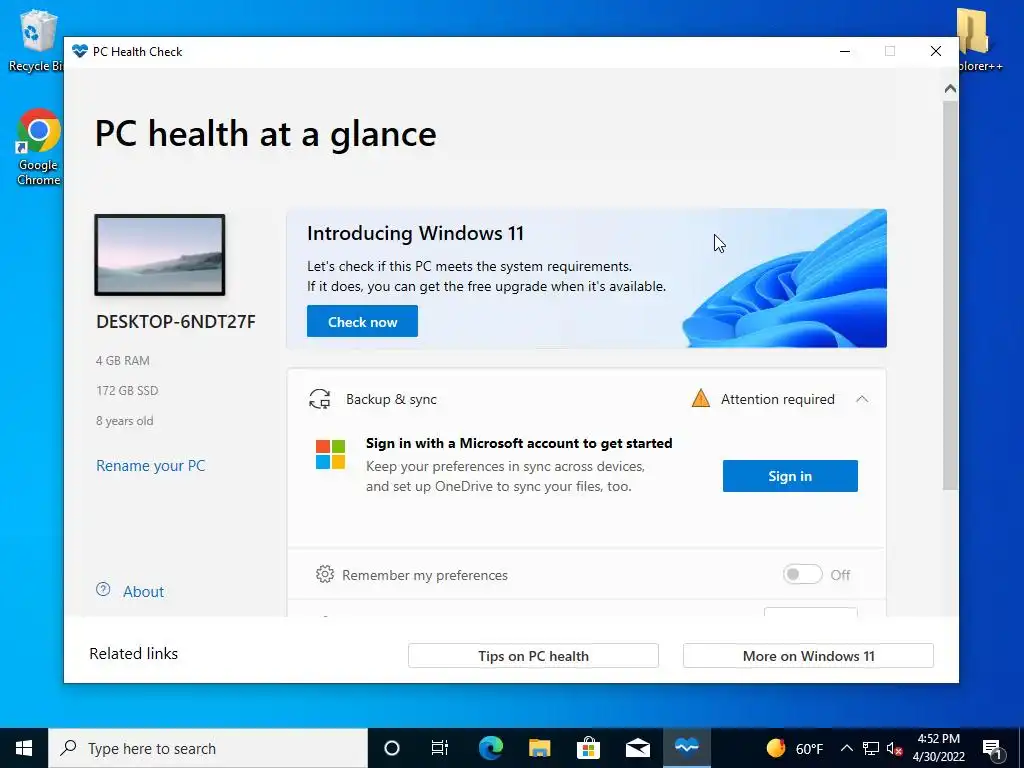Collapse the Backup & sync section
This screenshot has width=1024, height=768.
pyautogui.click(x=862, y=399)
